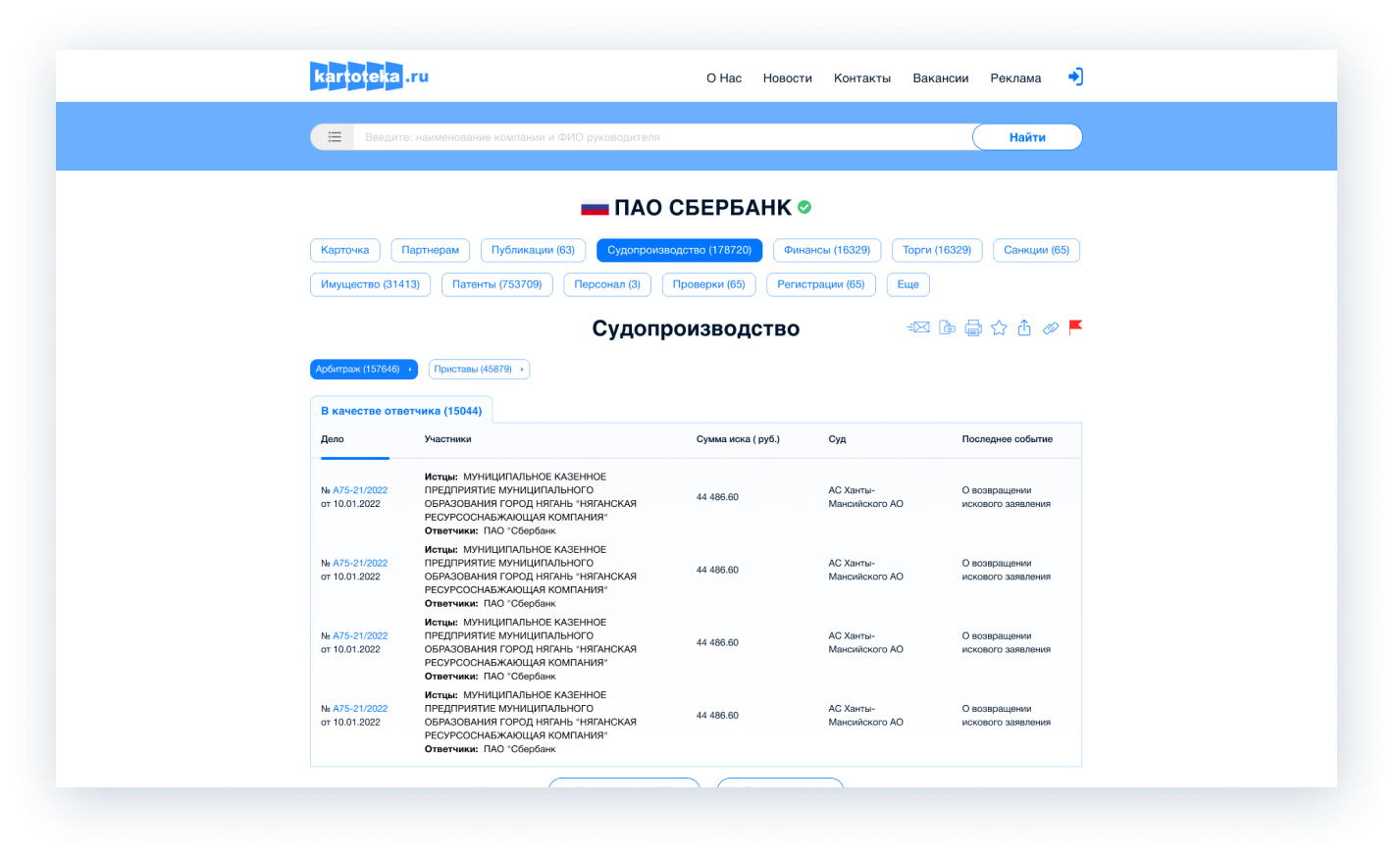
Task: Click the ПАО СБЕРБАНК company title
Action: 702,208
